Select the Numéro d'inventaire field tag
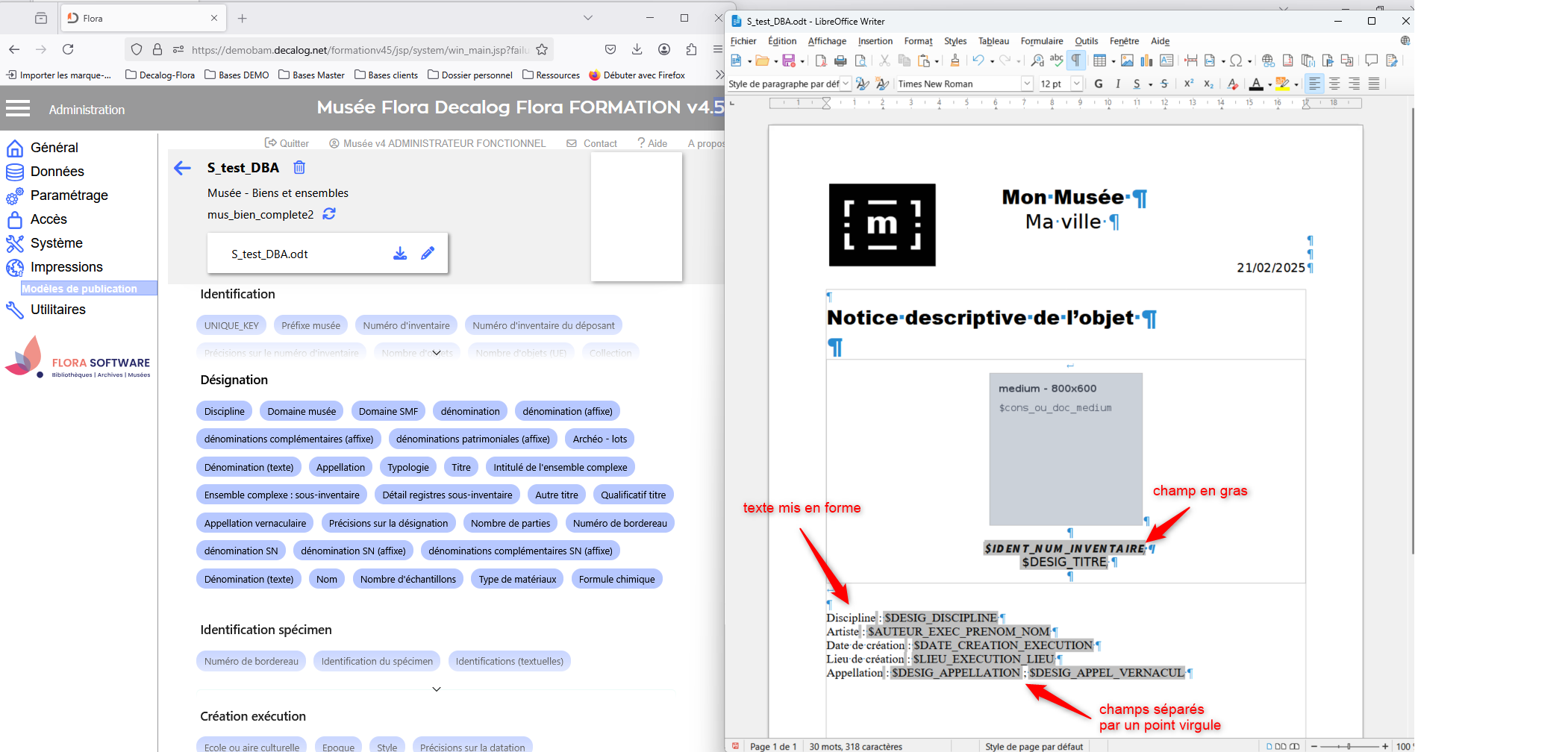1568x752 pixels. coord(406,325)
